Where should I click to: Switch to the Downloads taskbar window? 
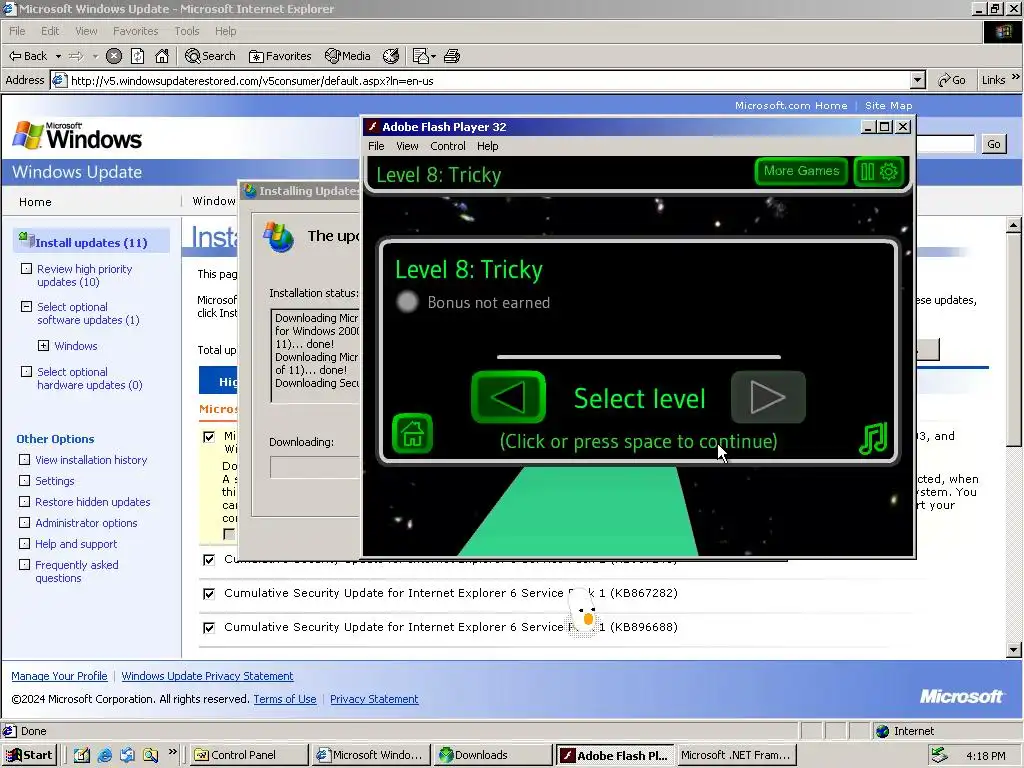click(x=493, y=755)
